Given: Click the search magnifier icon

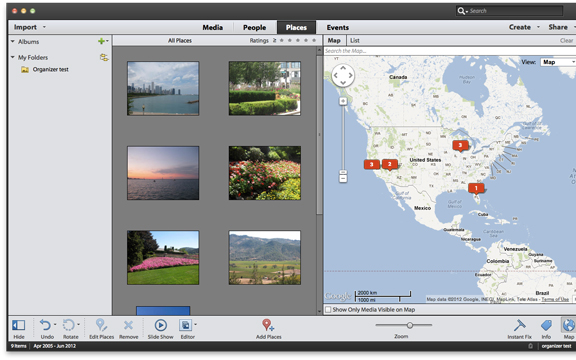Looking at the screenshot, I should coord(461,11).
